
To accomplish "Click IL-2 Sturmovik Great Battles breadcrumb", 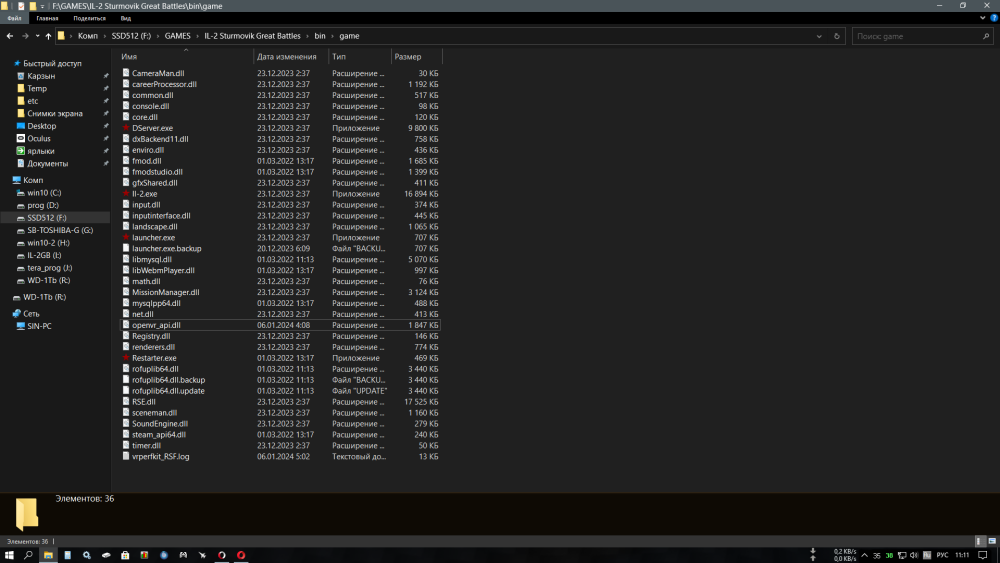I will [252, 36].
